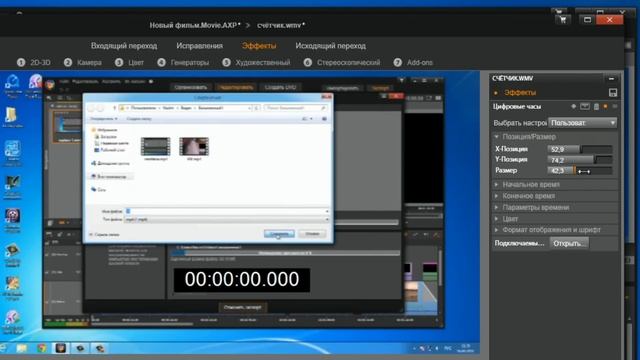
Task: Click счётчик.wmv in the breadcrumb
Action: (x=281, y=25)
